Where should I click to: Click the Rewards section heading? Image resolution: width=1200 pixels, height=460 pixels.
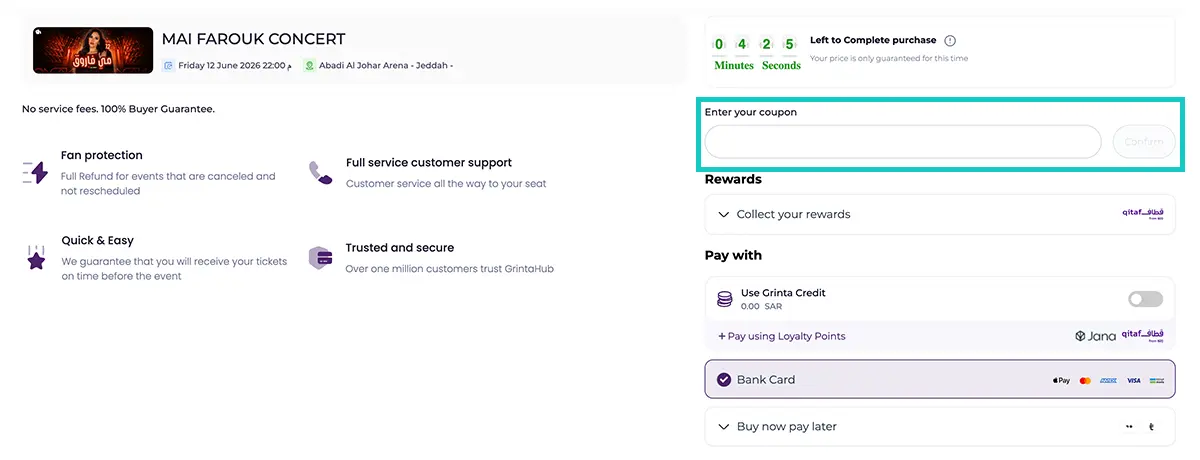coord(733,179)
